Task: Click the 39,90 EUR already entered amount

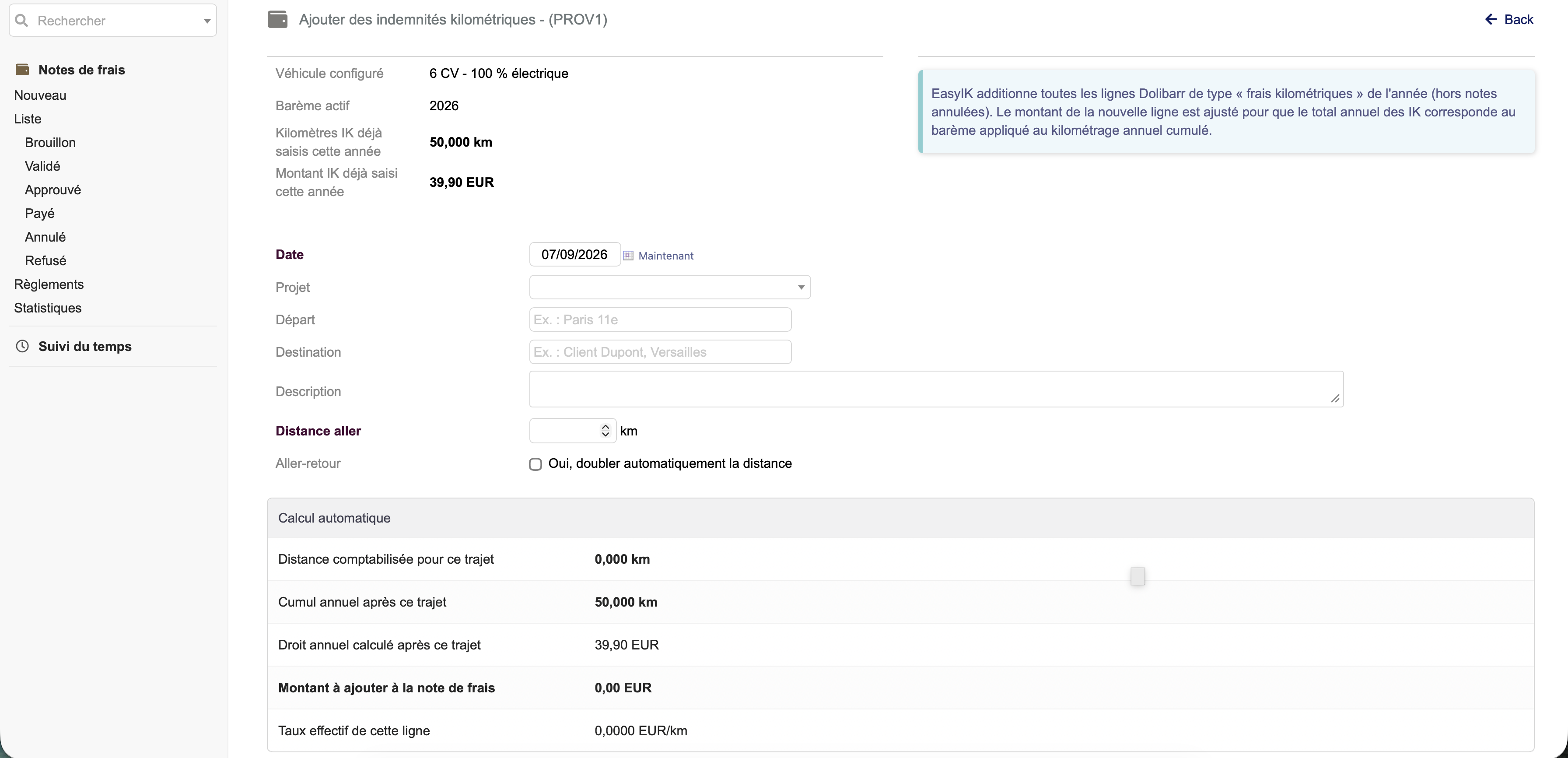Action: 462,182
